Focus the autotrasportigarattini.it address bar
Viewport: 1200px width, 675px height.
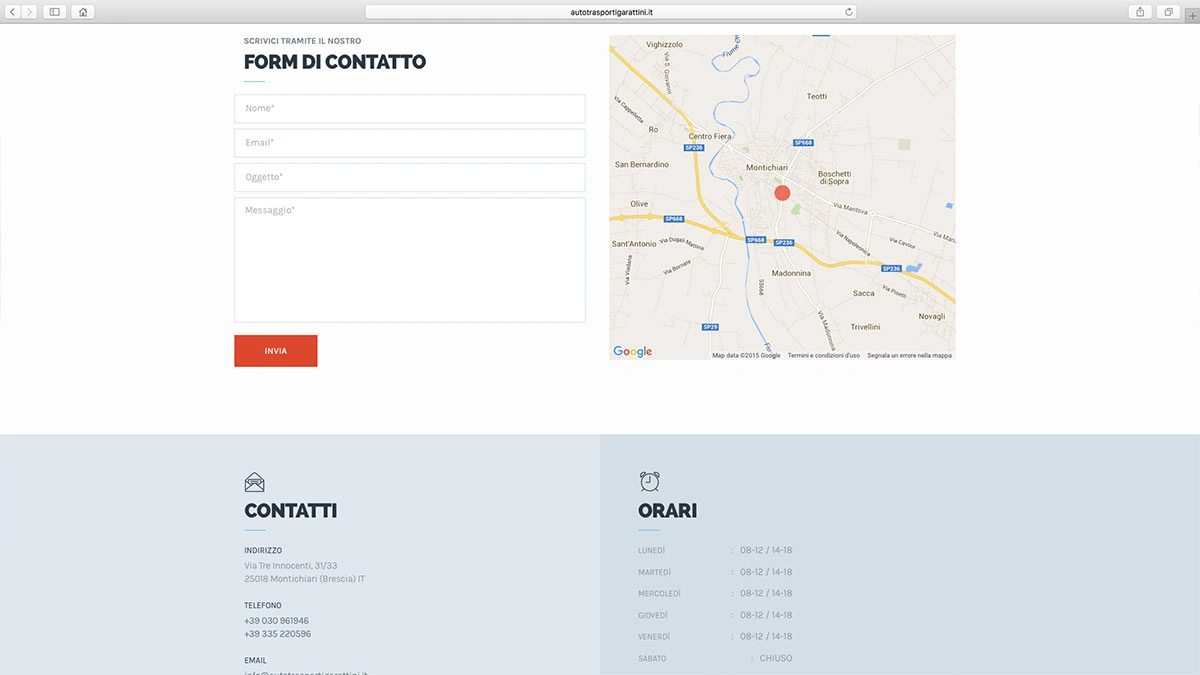tap(611, 12)
